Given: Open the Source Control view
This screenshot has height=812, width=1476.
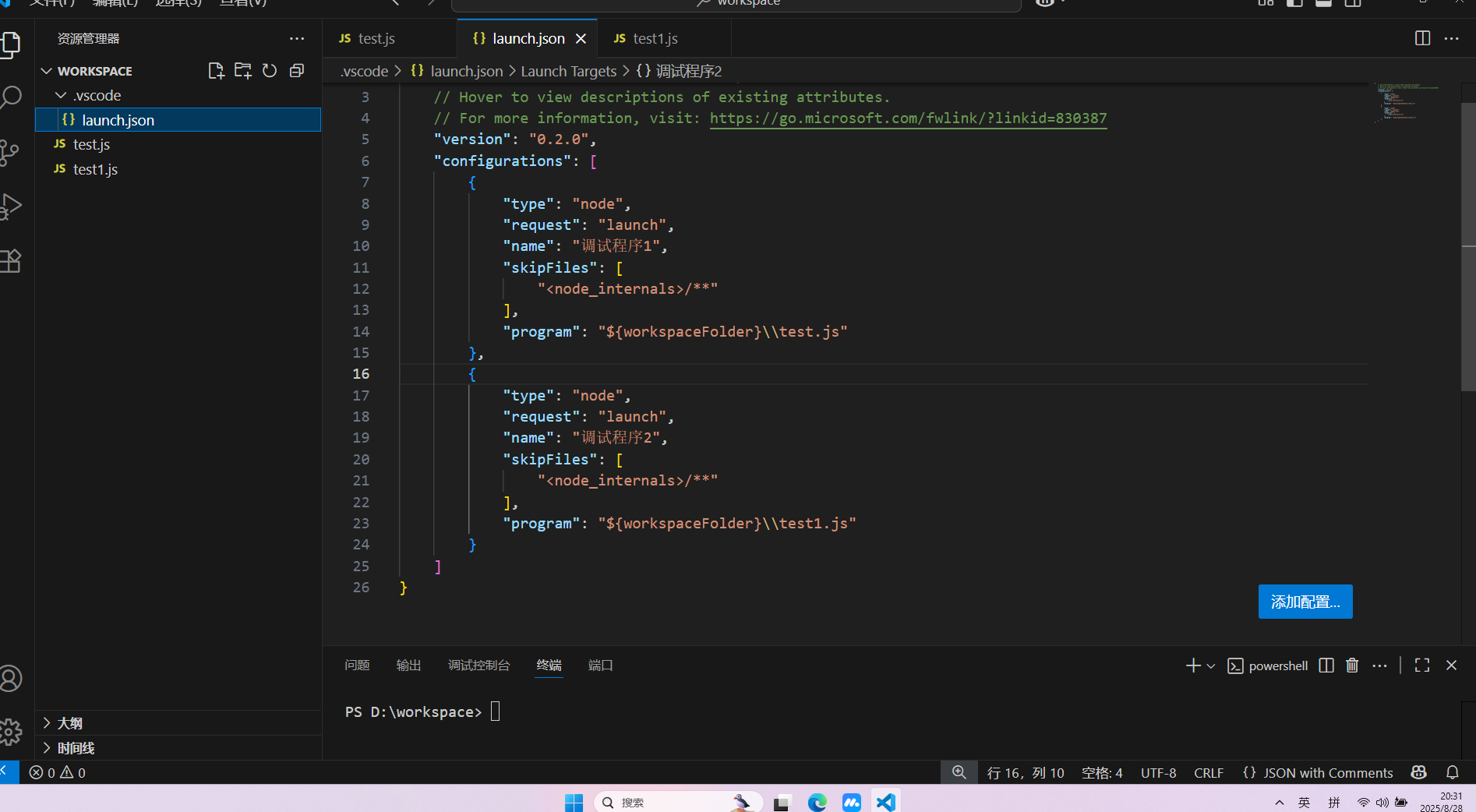Looking at the screenshot, I should (x=9, y=152).
